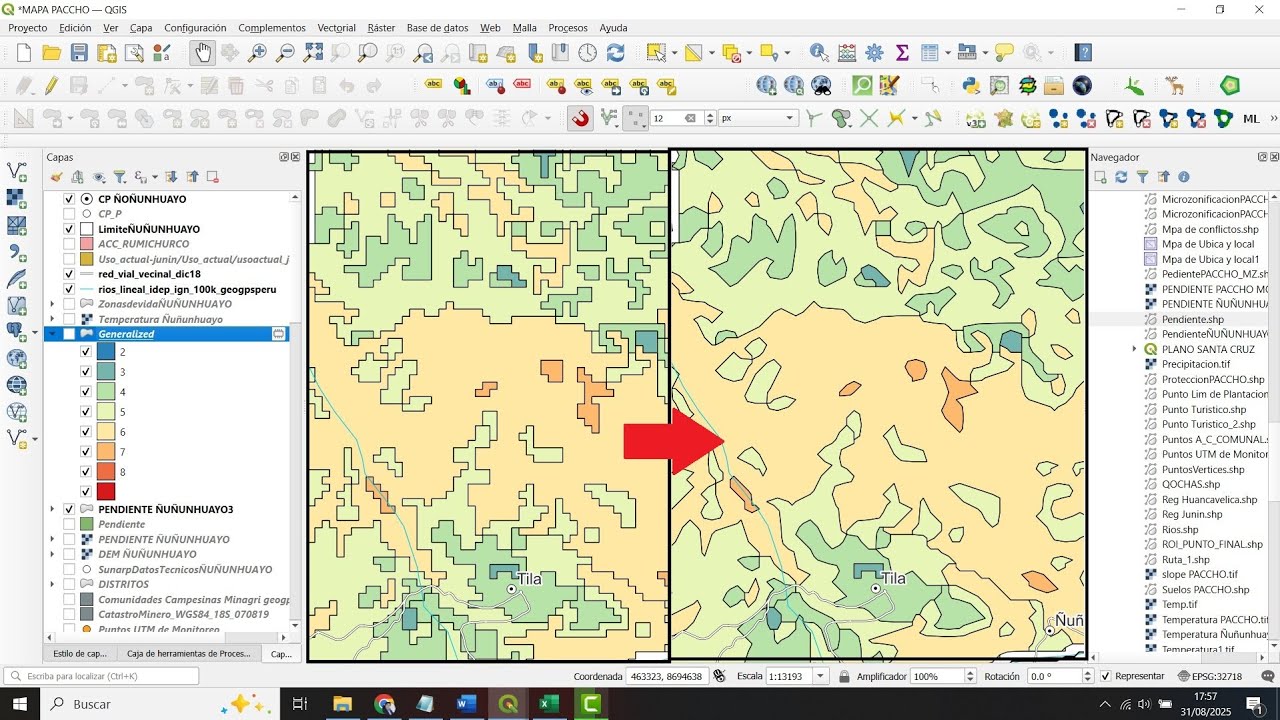The width and height of the screenshot is (1280, 720).
Task: Click the class 8 red-orange swatch
Action: pyautogui.click(x=106, y=472)
